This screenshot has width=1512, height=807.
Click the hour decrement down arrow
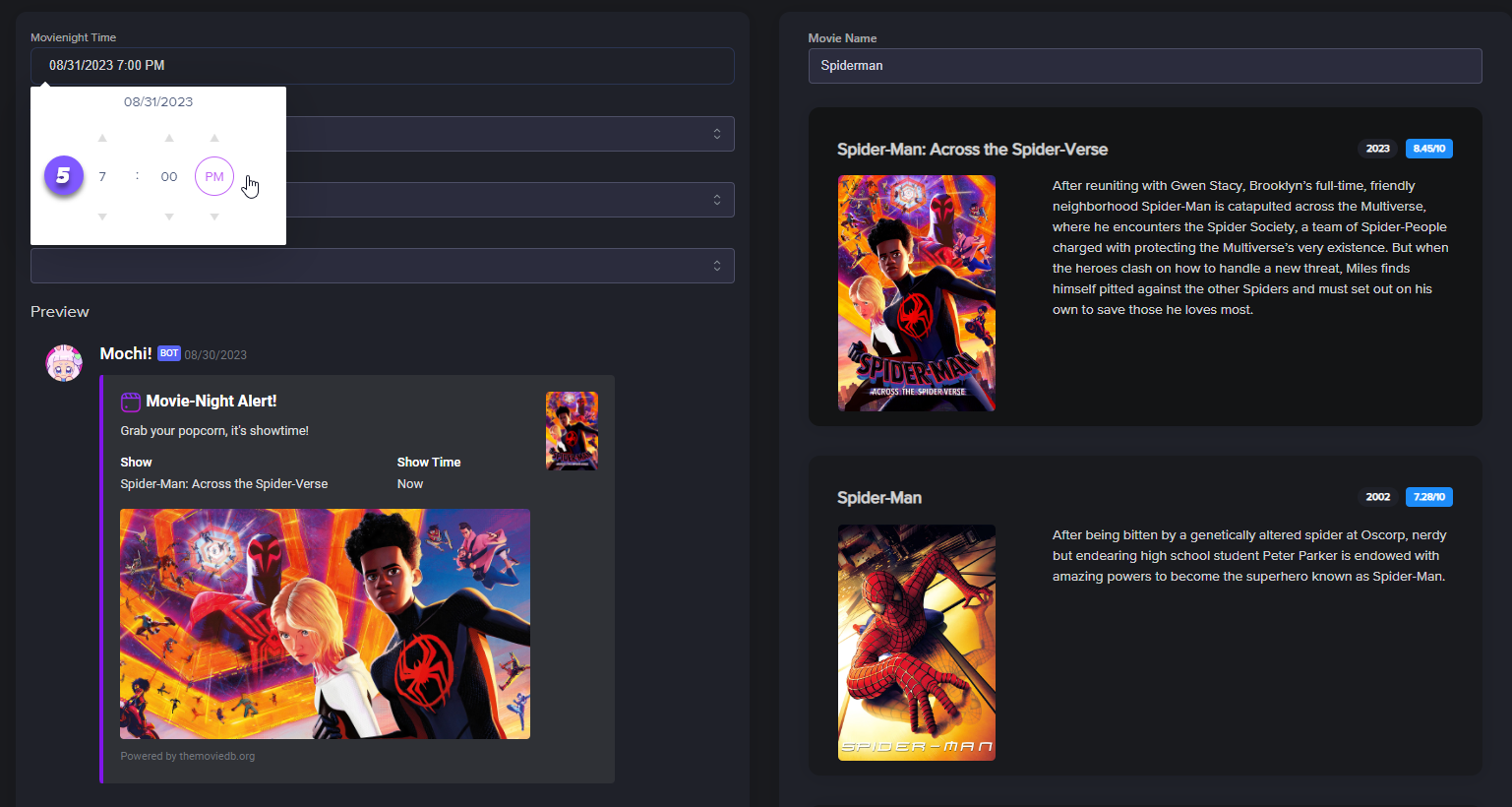pyautogui.click(x=102, y=217)
